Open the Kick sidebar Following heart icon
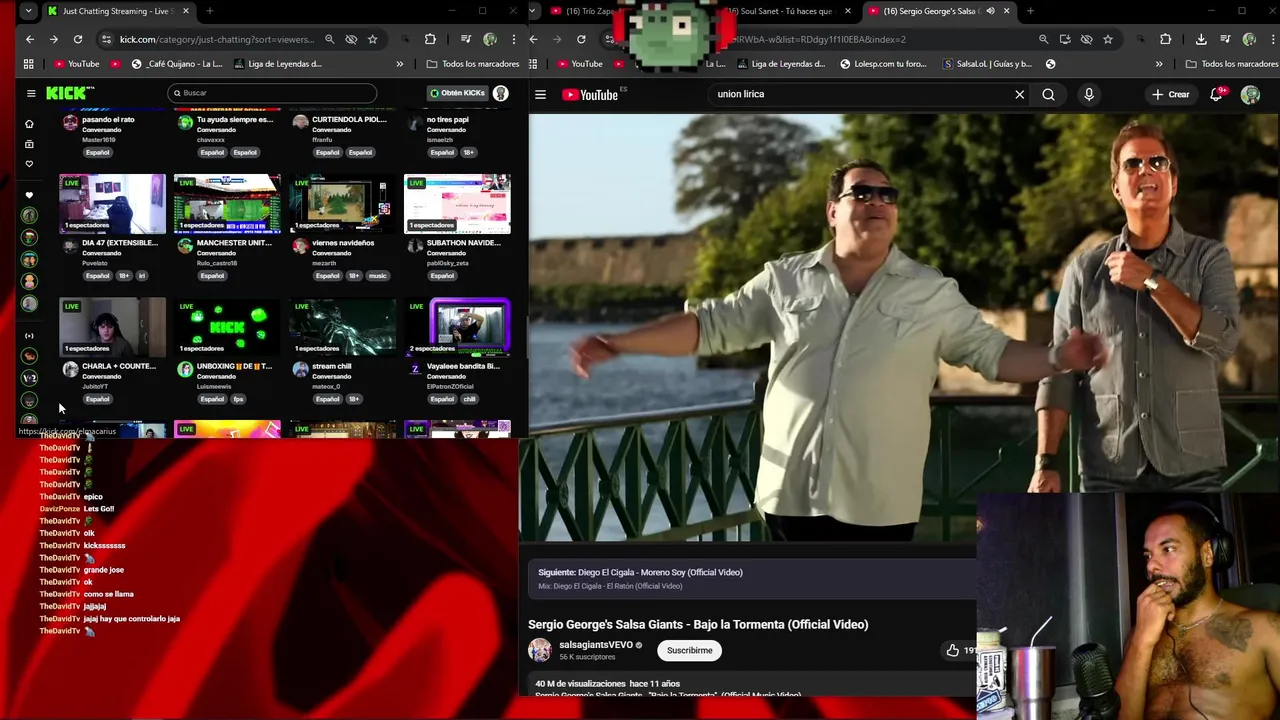This screenshot has width=1280, height=720. (29, 164)
